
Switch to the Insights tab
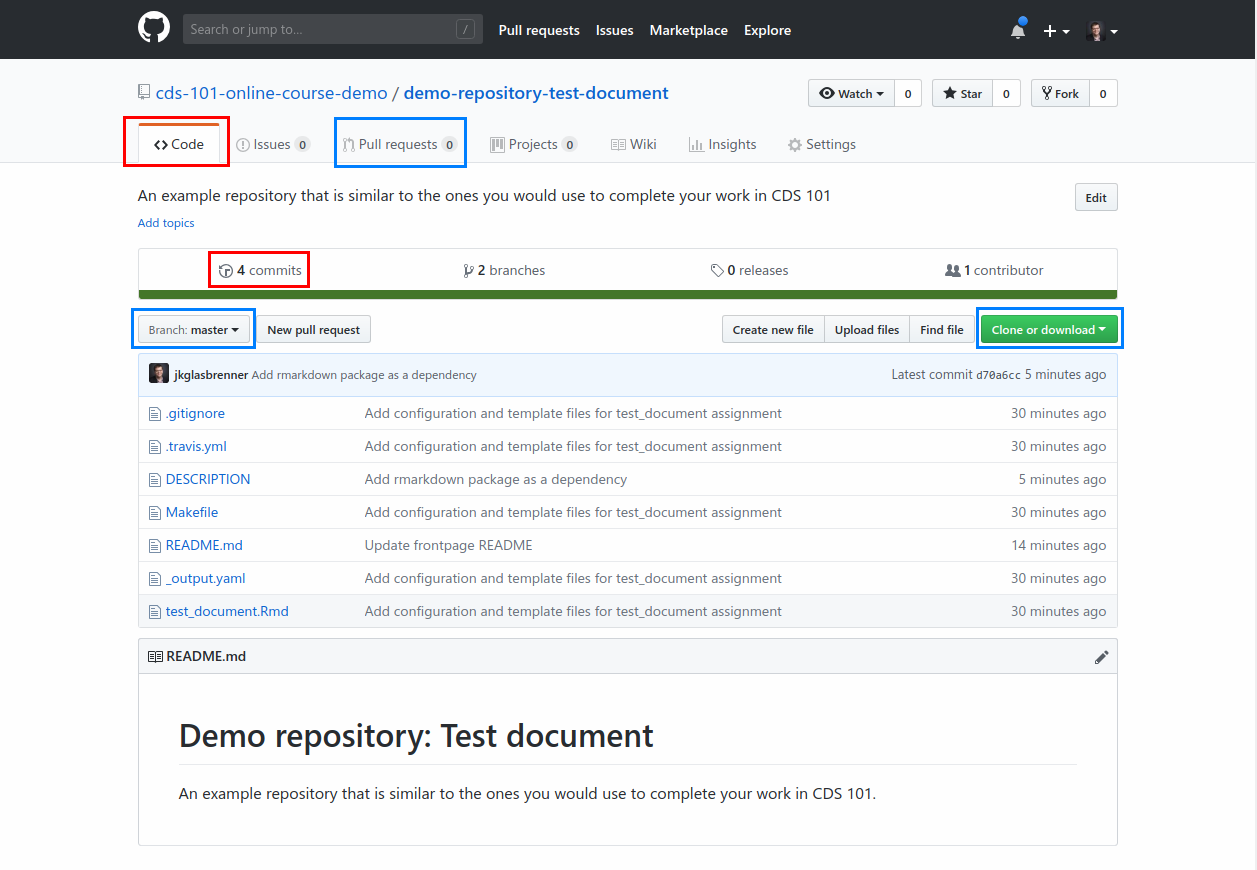[722, 144]
